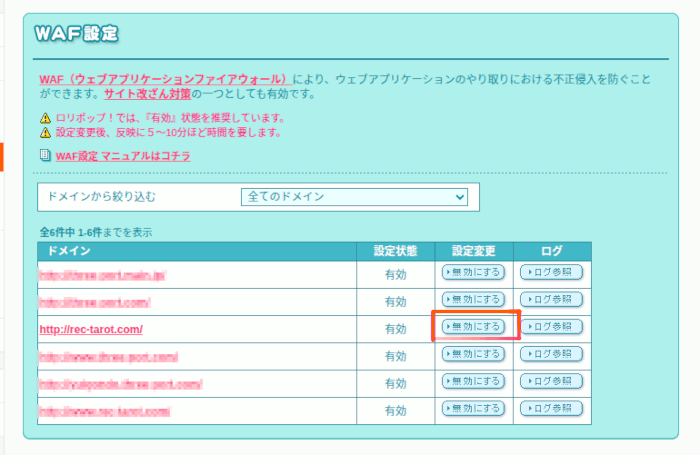
Task: Click 無効にする in the first domain row
Action: [474, 272]
